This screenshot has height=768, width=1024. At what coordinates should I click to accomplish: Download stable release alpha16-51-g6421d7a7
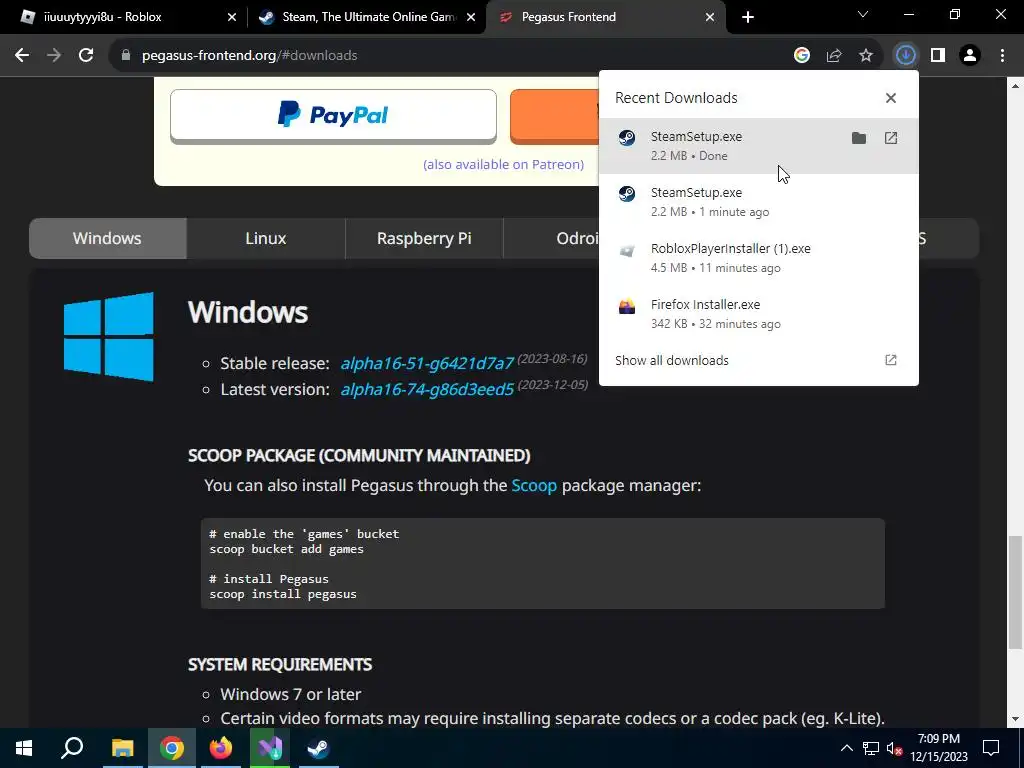(427, 363)
